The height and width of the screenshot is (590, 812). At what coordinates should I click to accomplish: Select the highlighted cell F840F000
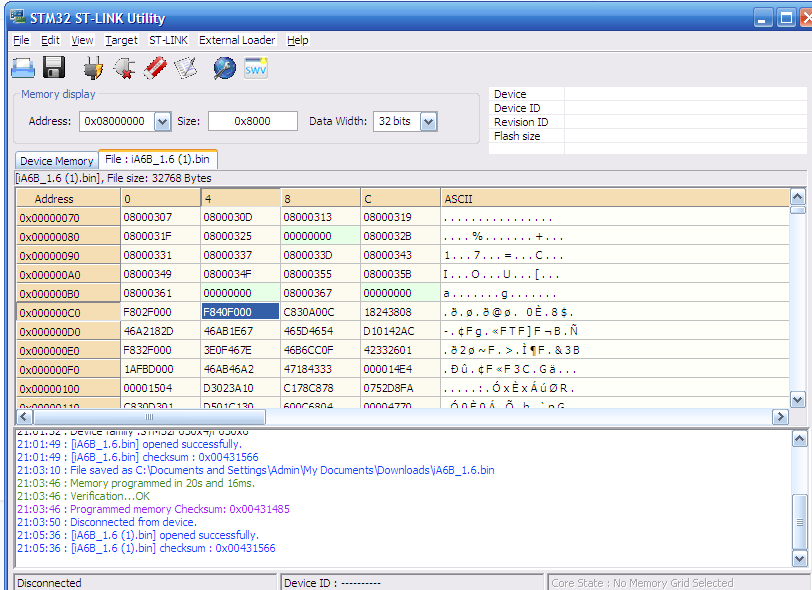pos(240,312)
